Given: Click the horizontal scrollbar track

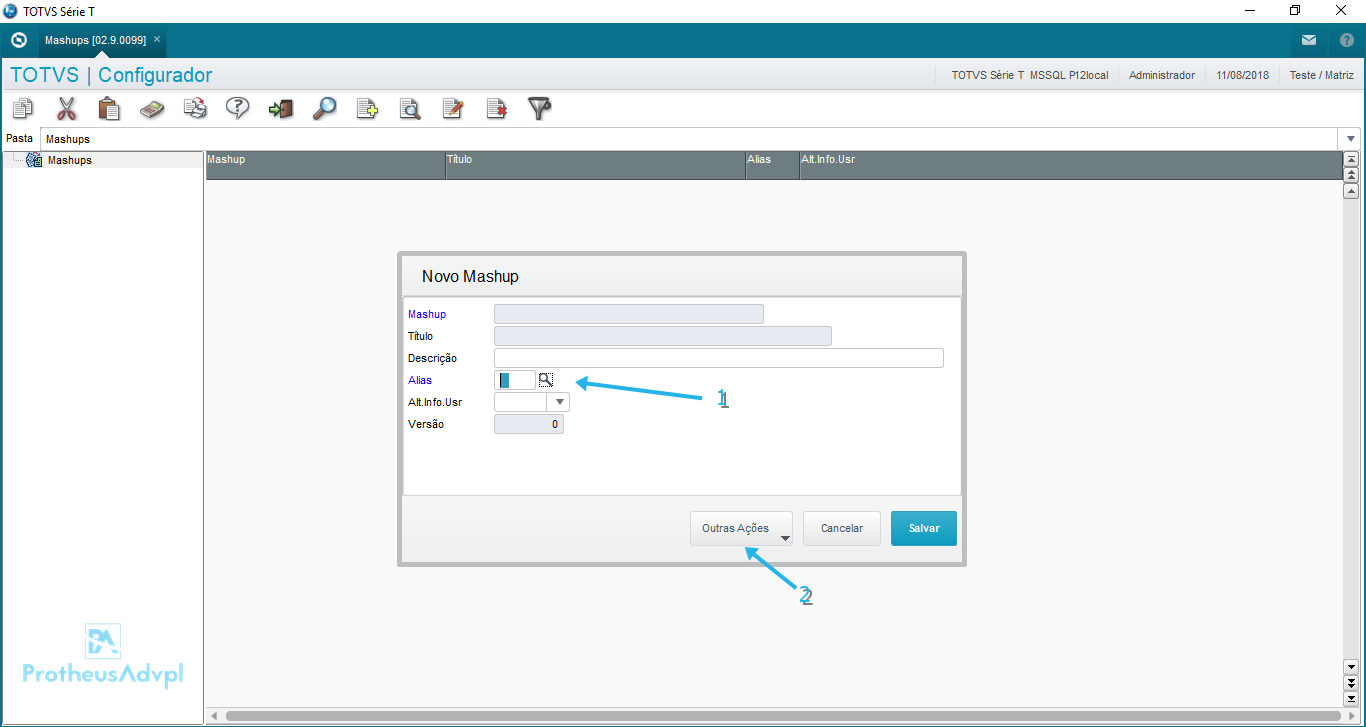Looking at the screenshot, I should click(784, 716).
